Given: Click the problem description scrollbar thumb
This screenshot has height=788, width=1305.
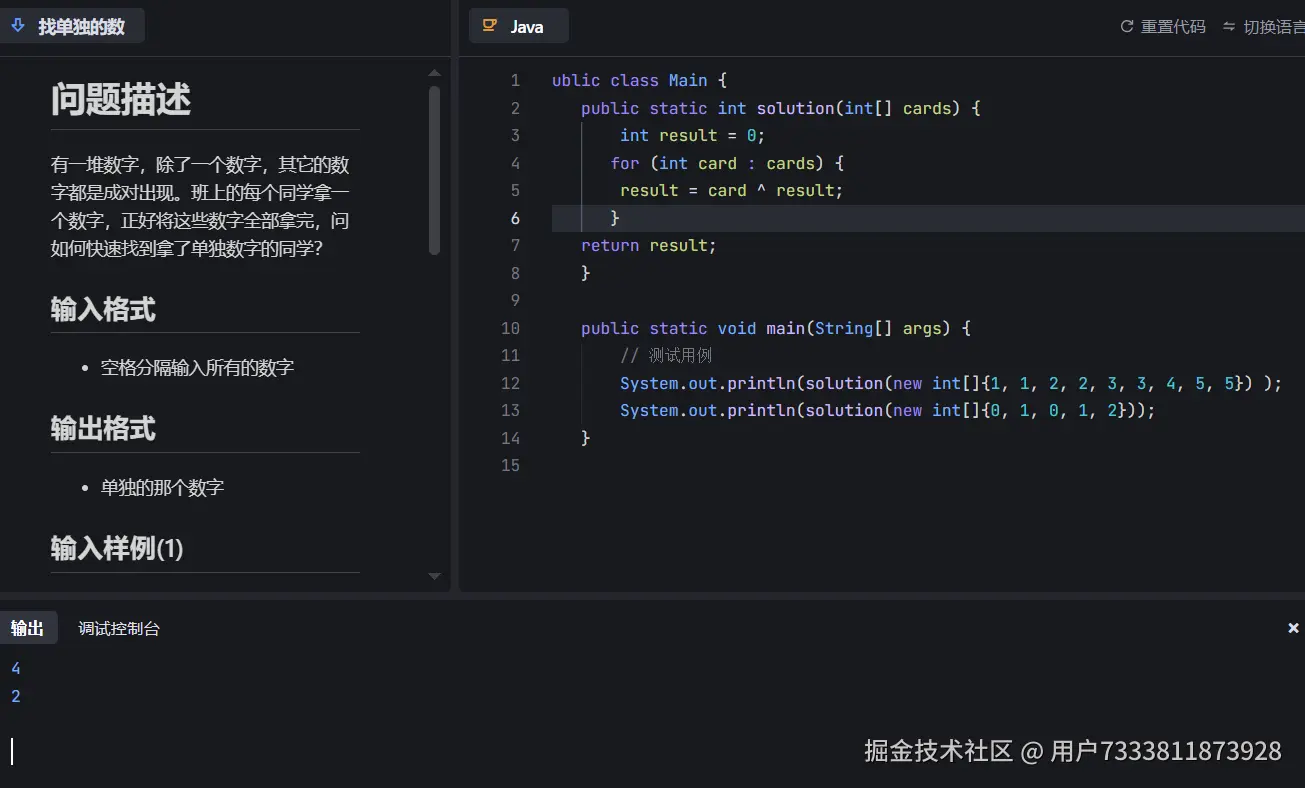Looking at the screenshot, I should pos(434,170).
